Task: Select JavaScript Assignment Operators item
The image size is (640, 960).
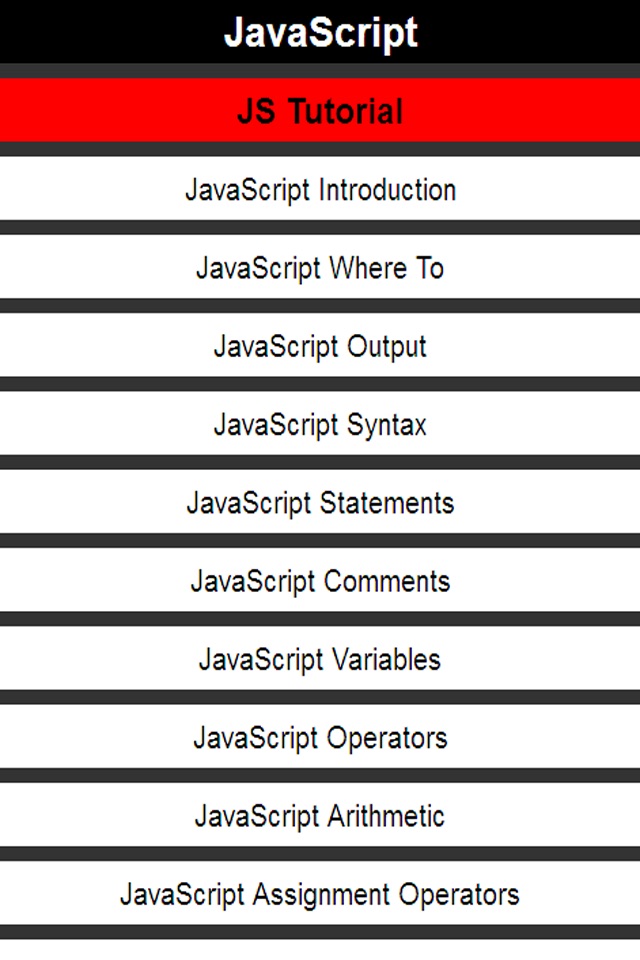Action: pos(320,894)
